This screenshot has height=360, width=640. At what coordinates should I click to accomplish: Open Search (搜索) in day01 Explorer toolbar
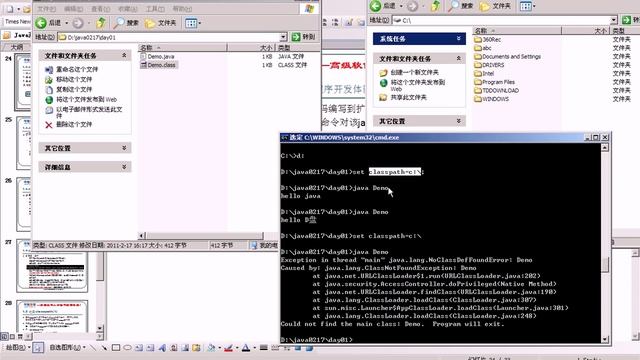pyautogui.click(x=126, y=23)
